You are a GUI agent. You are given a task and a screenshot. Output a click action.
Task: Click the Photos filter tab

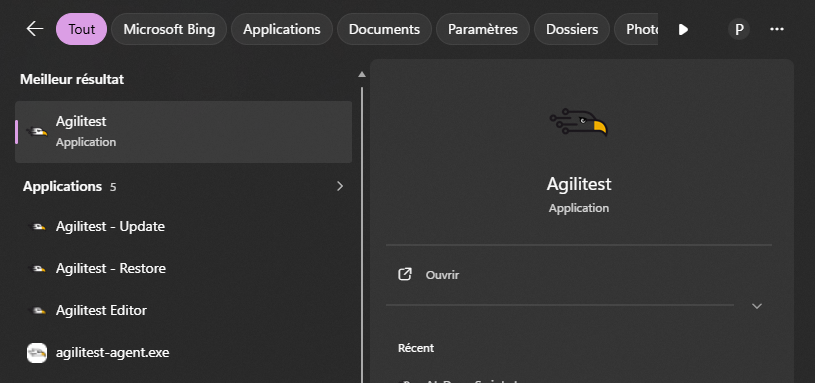(636, 29)
